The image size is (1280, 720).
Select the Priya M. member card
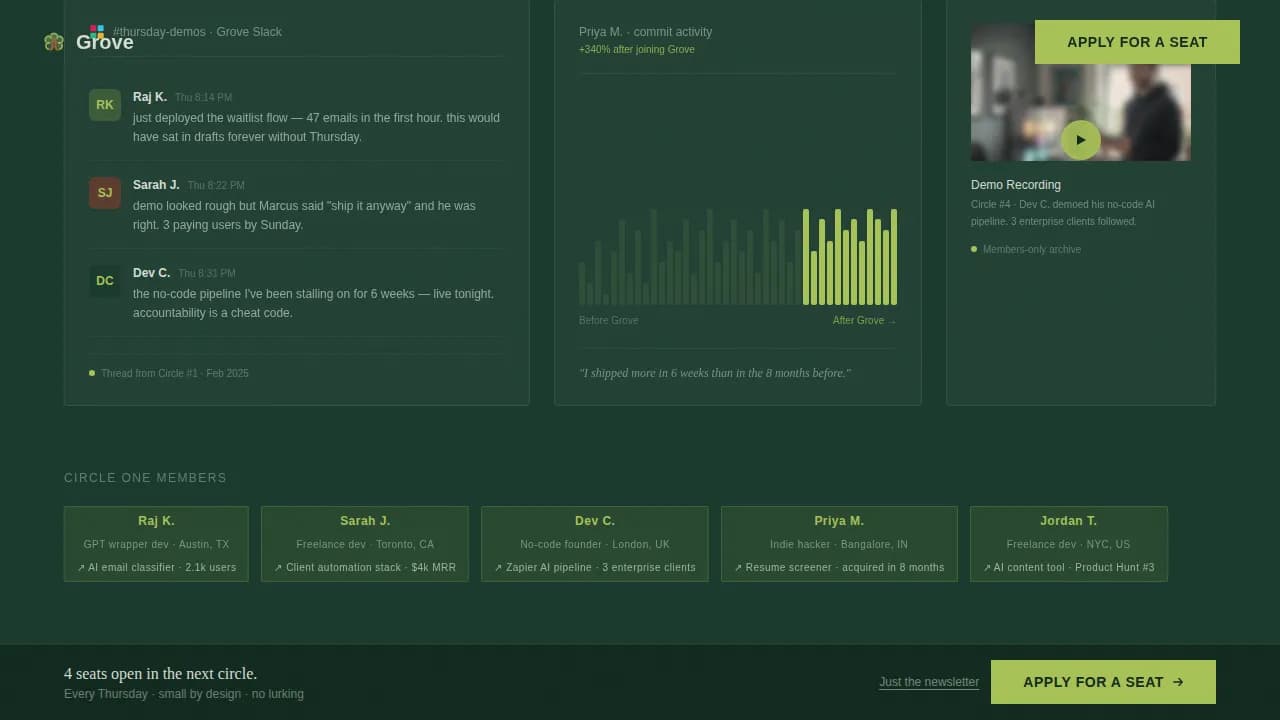click(x=839, y=543)
